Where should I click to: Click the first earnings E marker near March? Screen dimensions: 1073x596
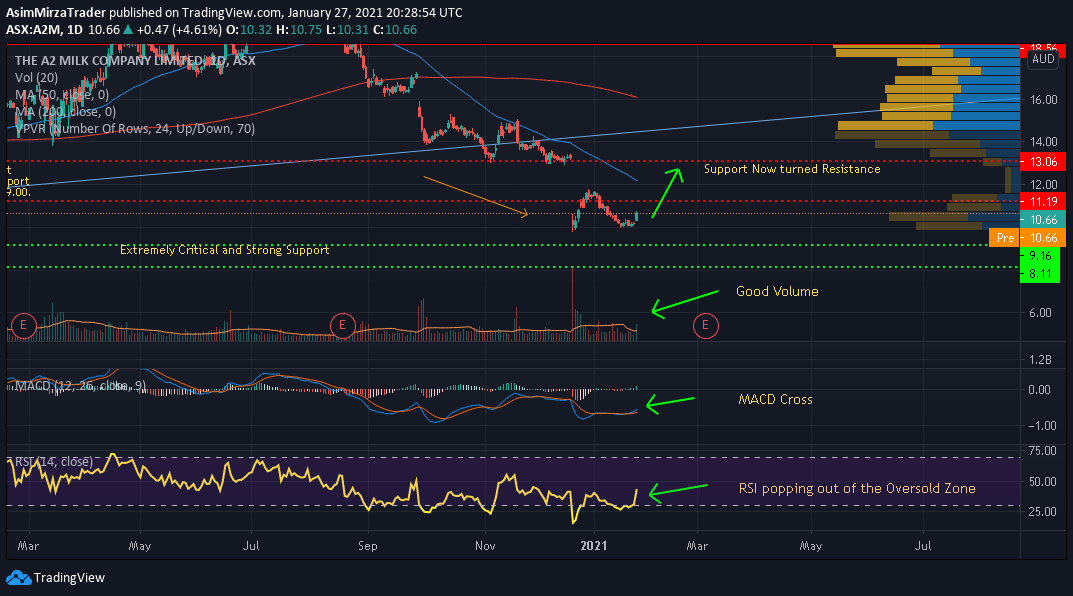[x=23, y=324]
